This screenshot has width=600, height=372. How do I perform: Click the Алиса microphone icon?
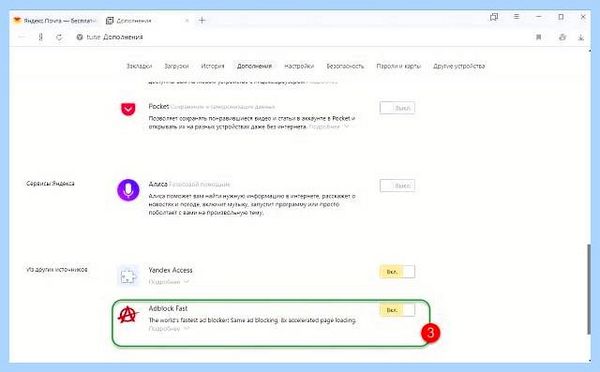(128, 190)
